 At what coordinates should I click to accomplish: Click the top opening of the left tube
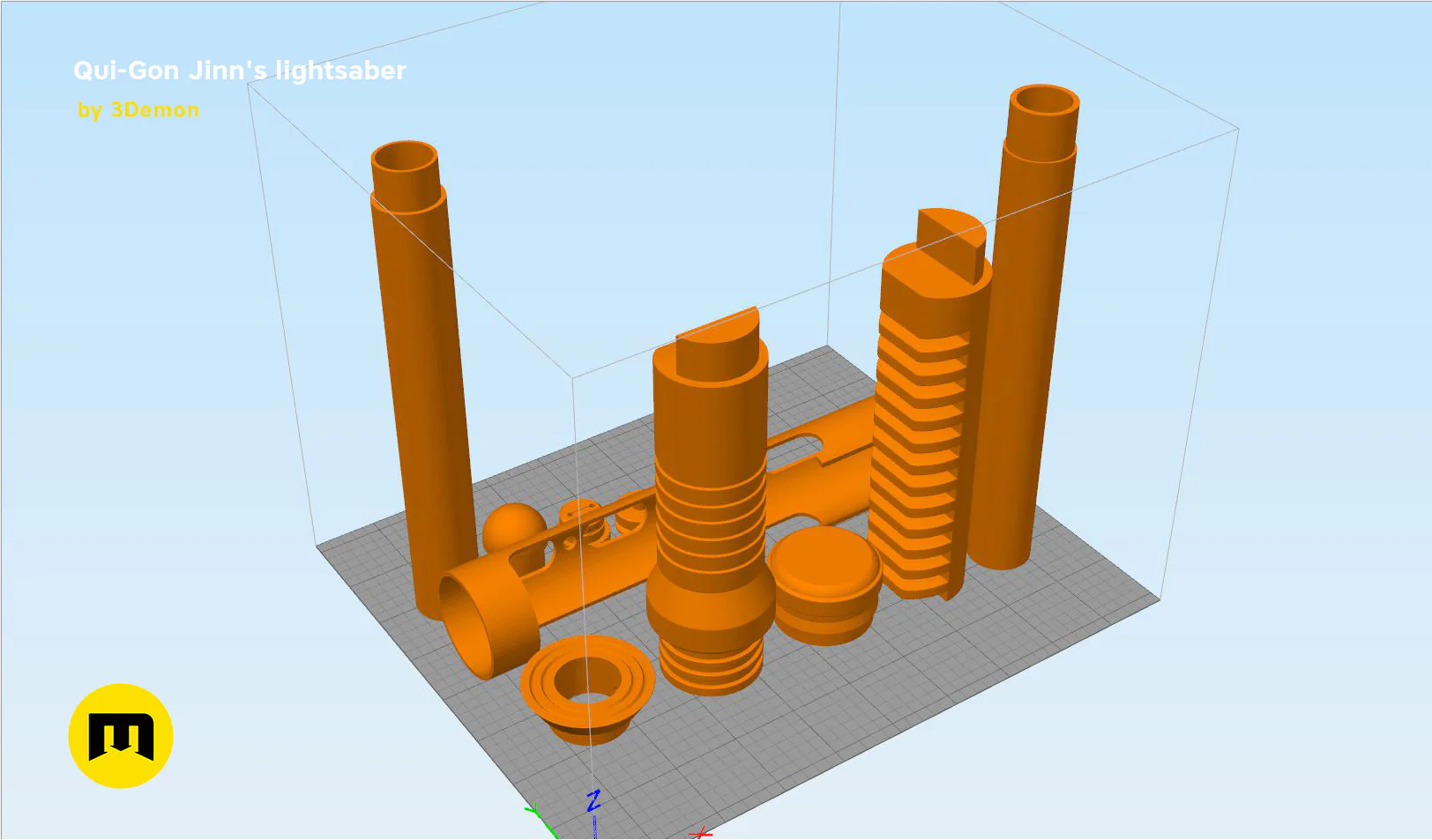(x=405, y=159)
